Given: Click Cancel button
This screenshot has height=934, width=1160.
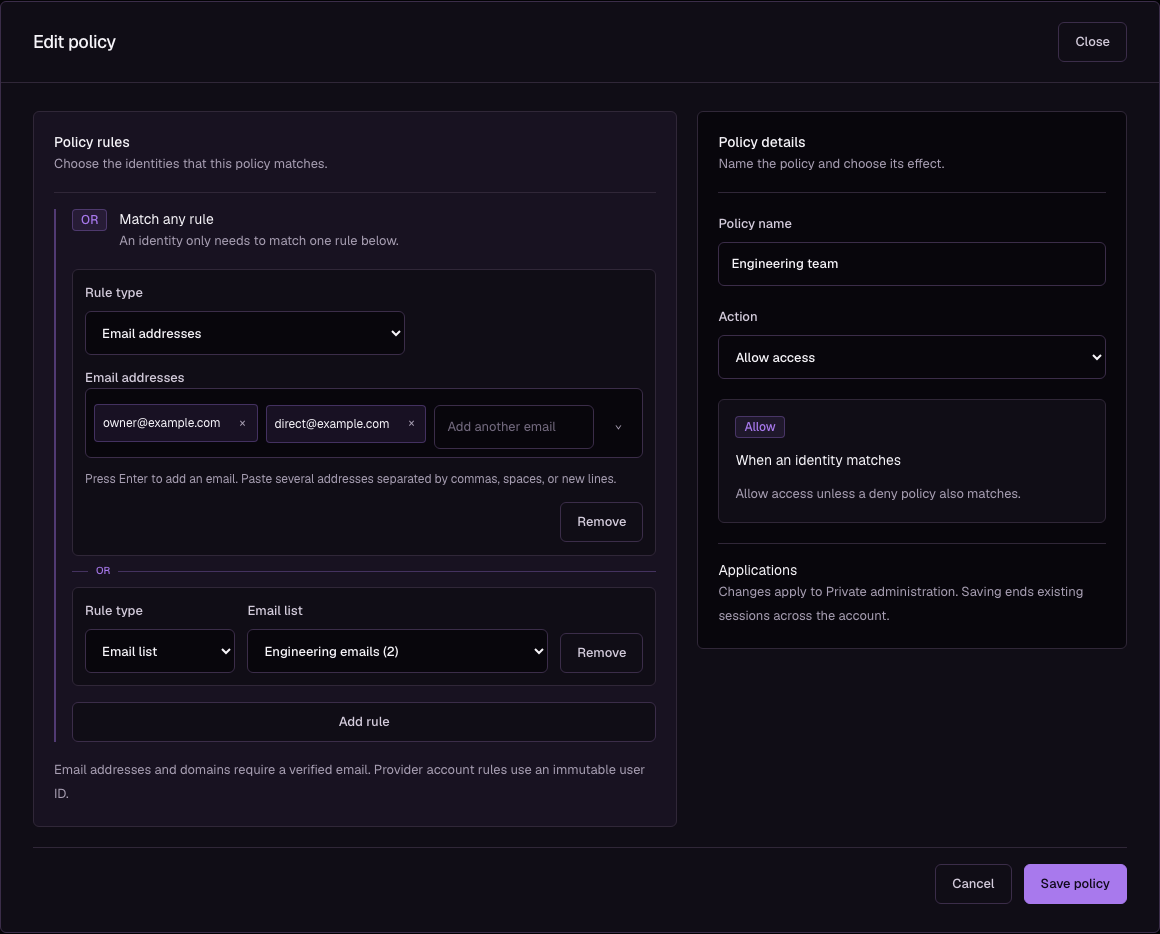Looking at the screenshot, I should 973,884.
